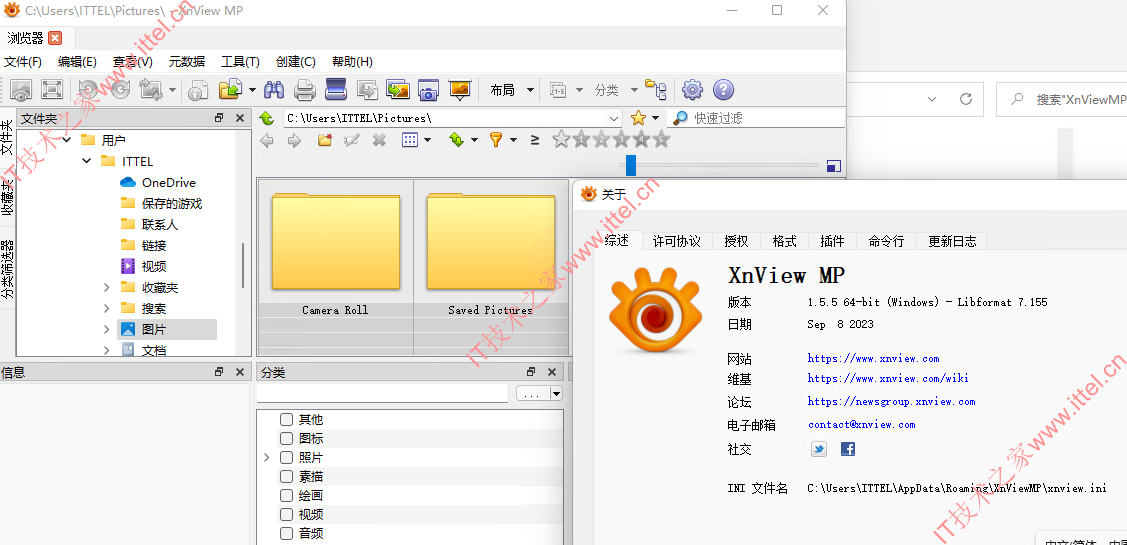
Task: Switch to the 许可协议 tab
Action: 676,241
